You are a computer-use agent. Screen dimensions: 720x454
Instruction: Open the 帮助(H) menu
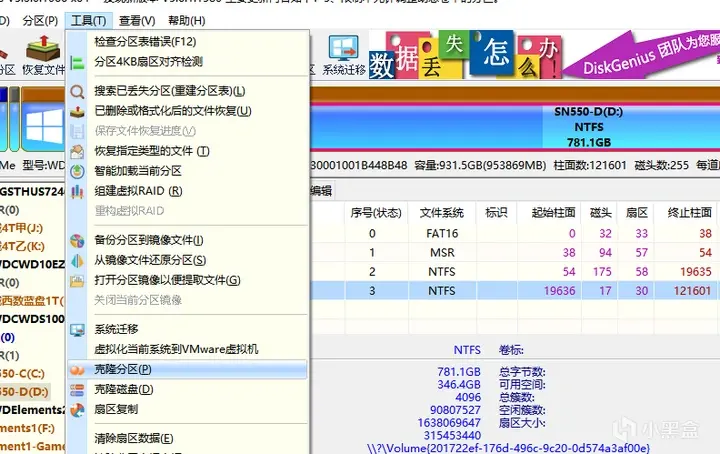click(186, 21)
